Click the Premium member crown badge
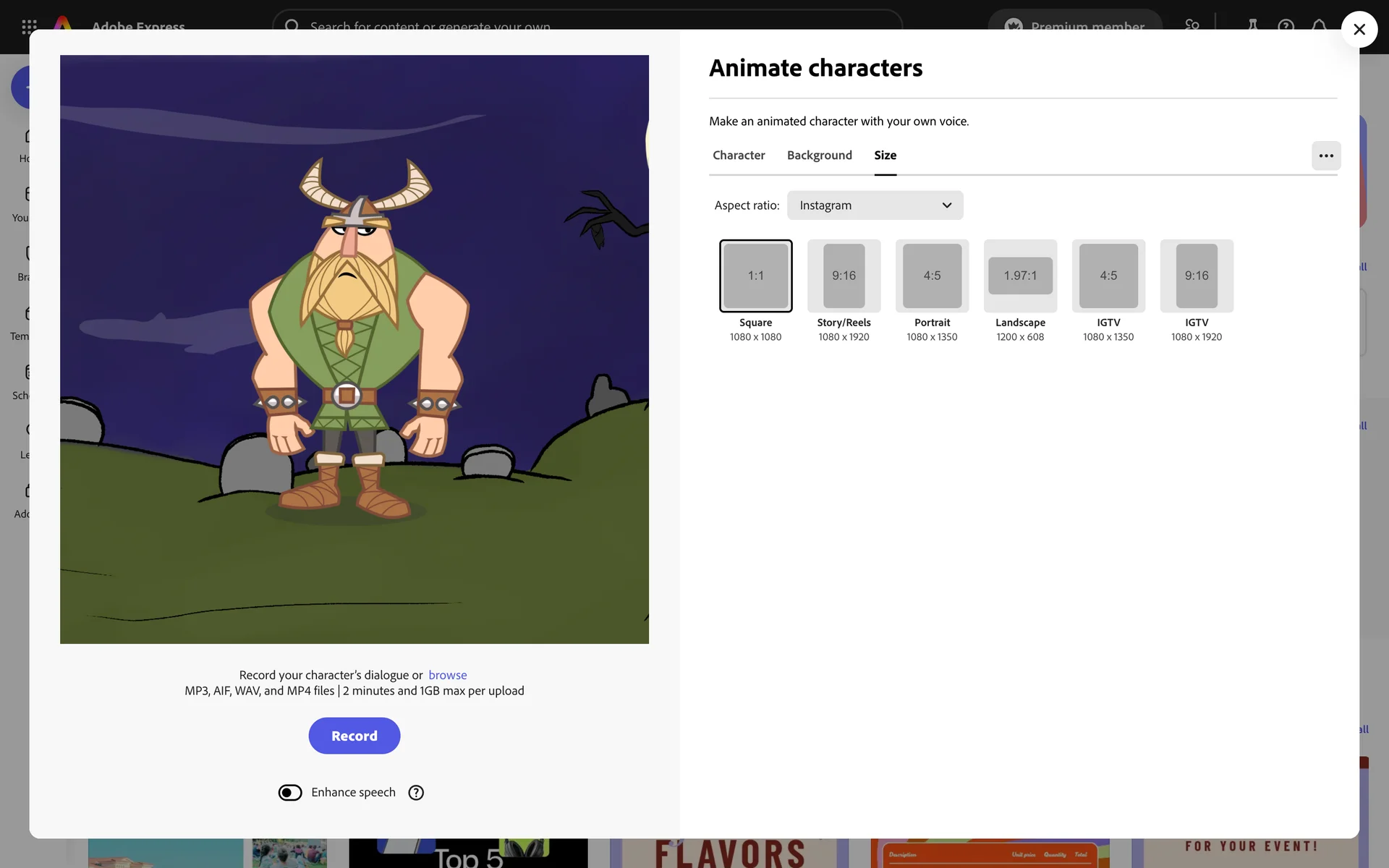Viewport: 1389px width, 868px height. [x=1074, y=25]
